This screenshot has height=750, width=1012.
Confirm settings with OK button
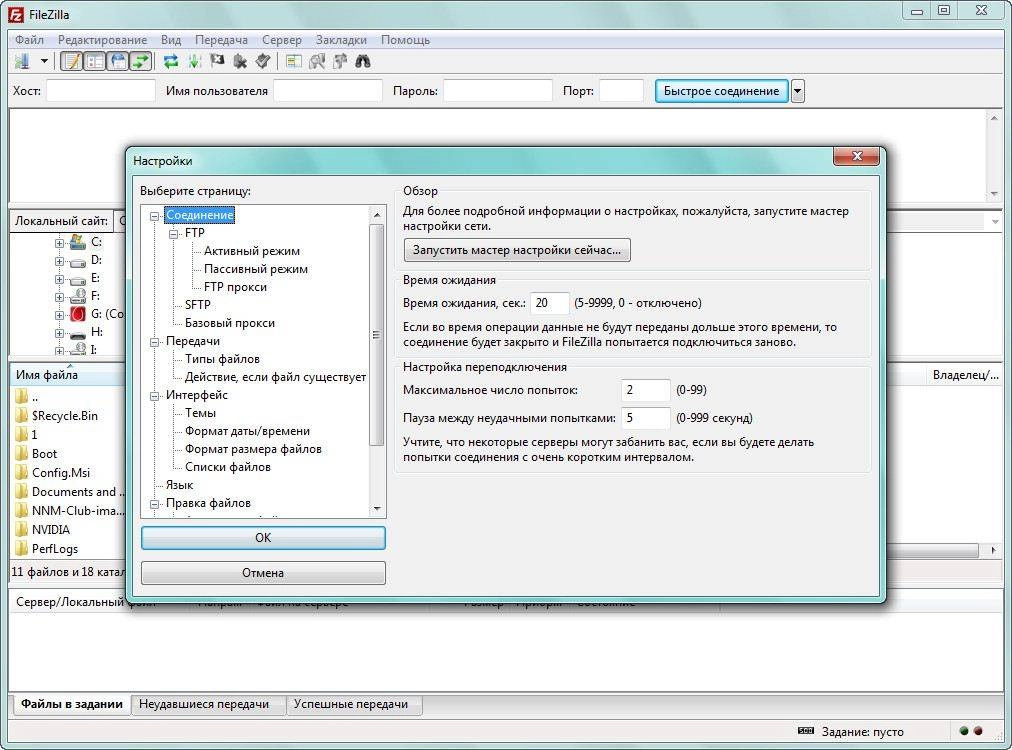(263, 538)
